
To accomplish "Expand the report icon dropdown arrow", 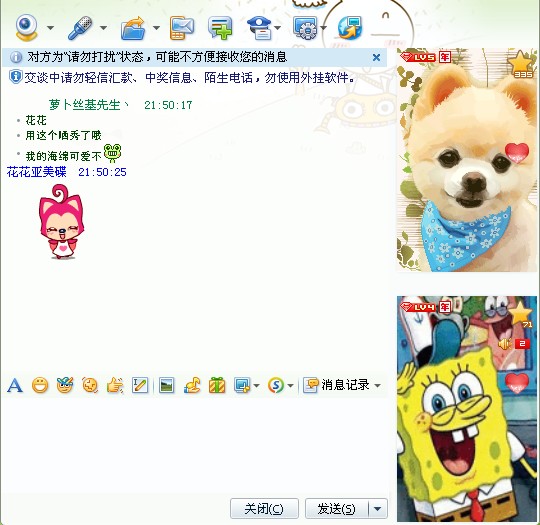I will coord(277,28).
